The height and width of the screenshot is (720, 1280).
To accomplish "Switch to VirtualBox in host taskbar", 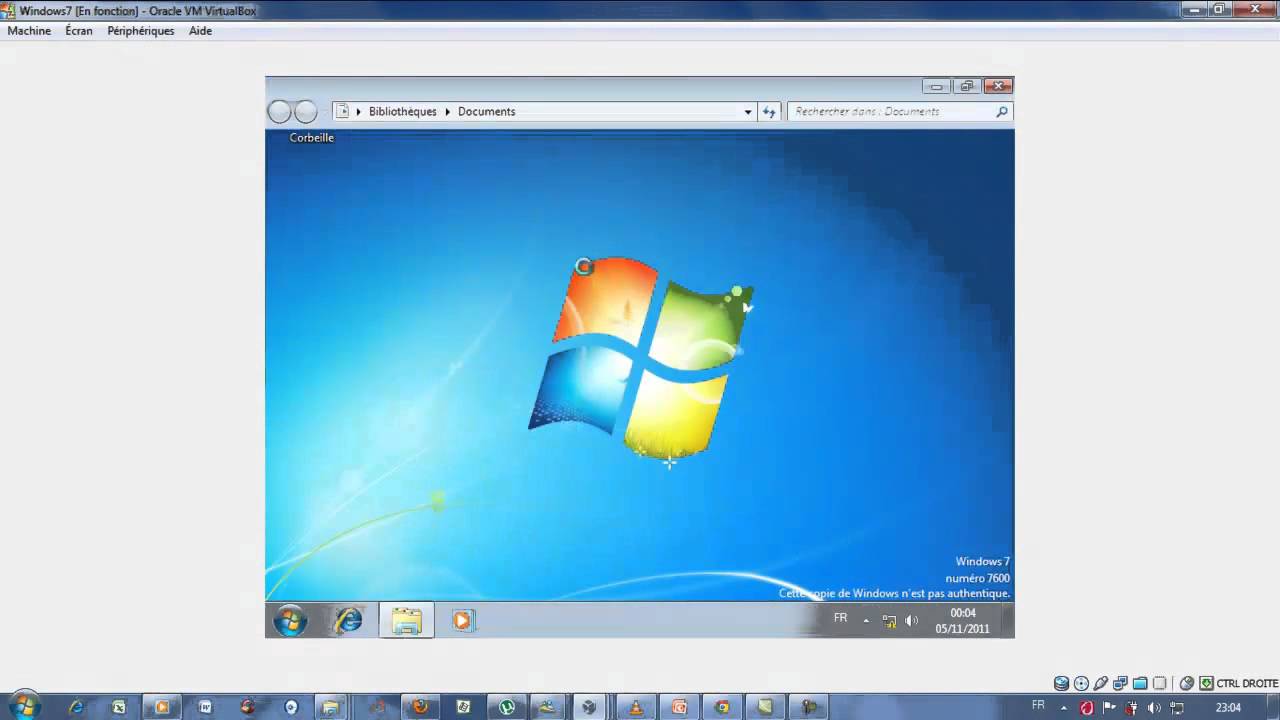I will tap(589, 707).
